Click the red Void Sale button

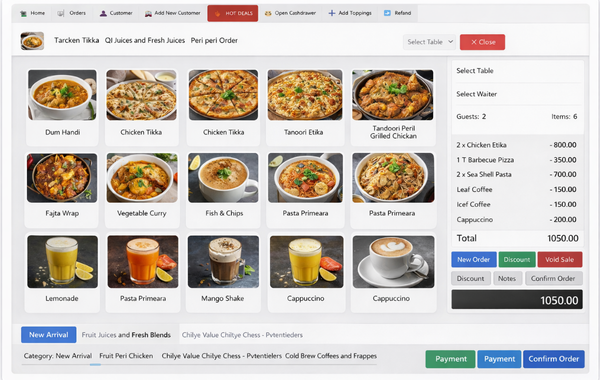point(559,259)
